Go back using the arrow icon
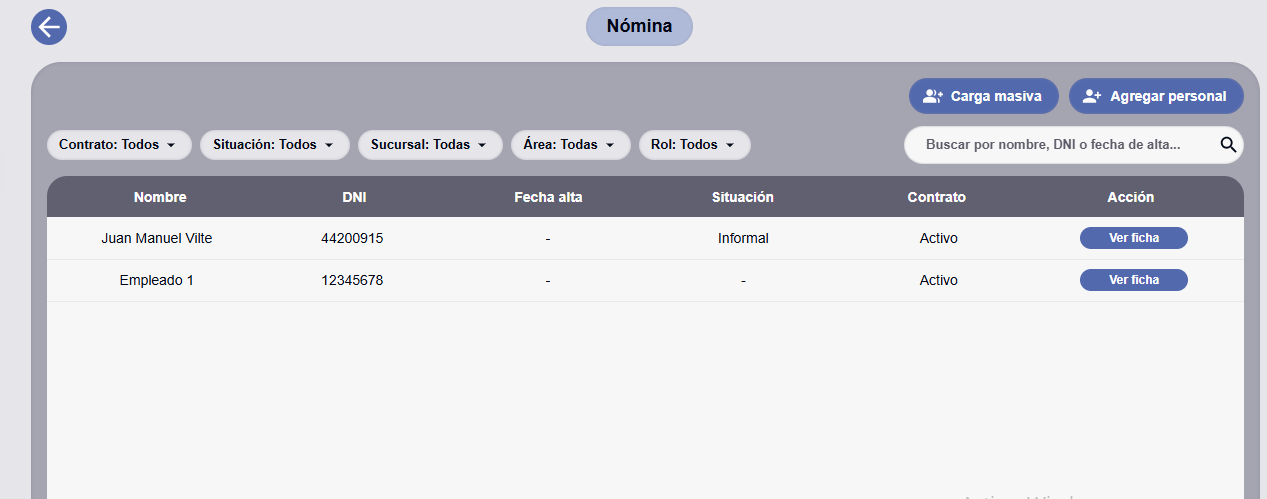The width and height of the screenshot is (1267, 499). 49,26
